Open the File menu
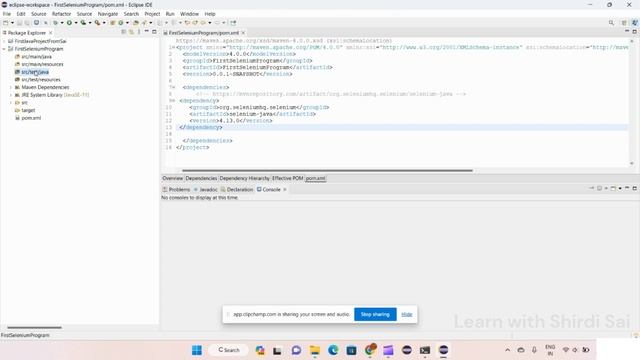Viewport: 640px width, 360px height. click(x=7, y=14)
